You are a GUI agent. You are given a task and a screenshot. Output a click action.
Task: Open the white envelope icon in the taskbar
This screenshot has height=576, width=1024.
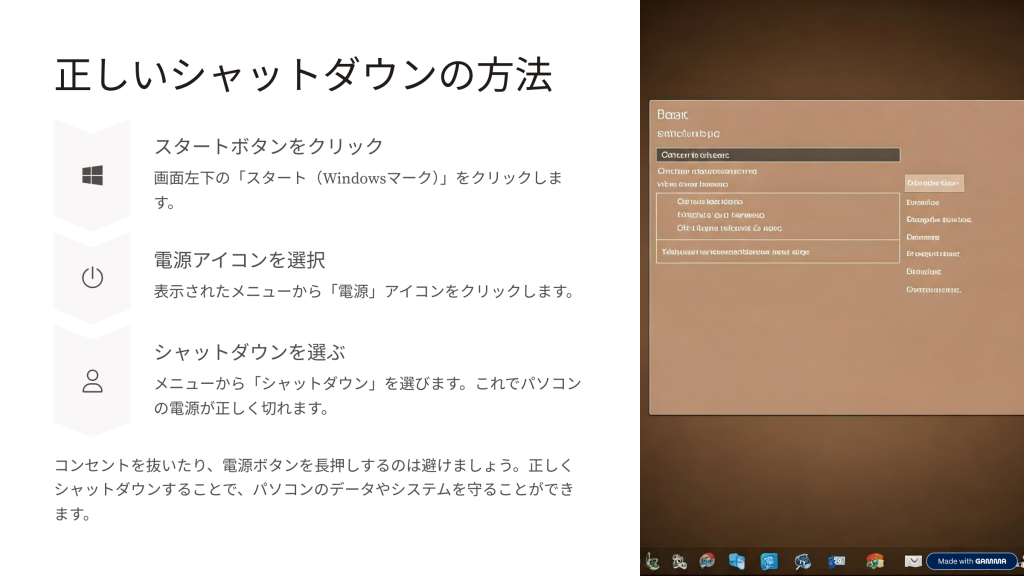click(912, 561)
